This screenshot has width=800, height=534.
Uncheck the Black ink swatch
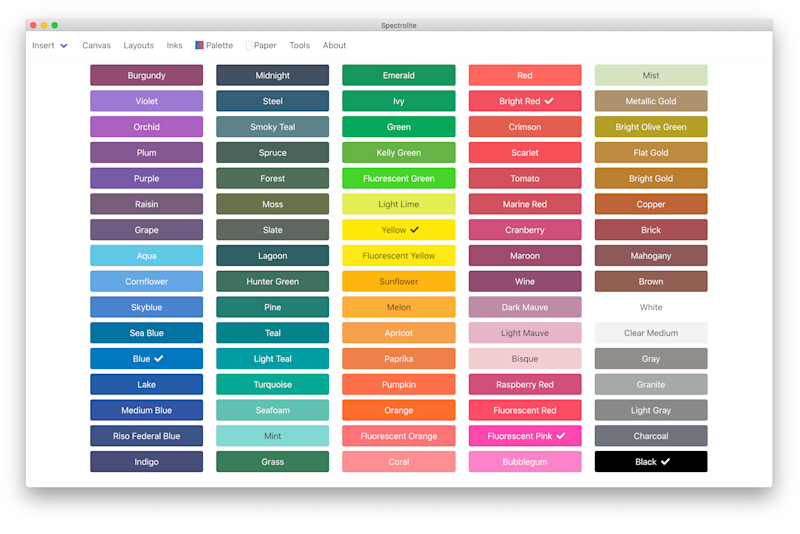[651, 462]
